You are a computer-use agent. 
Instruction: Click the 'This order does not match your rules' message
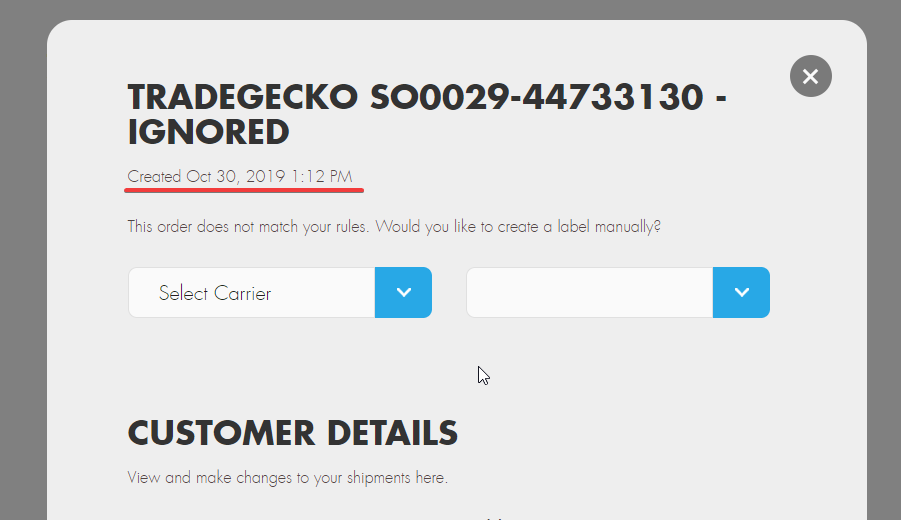point(394,226)
